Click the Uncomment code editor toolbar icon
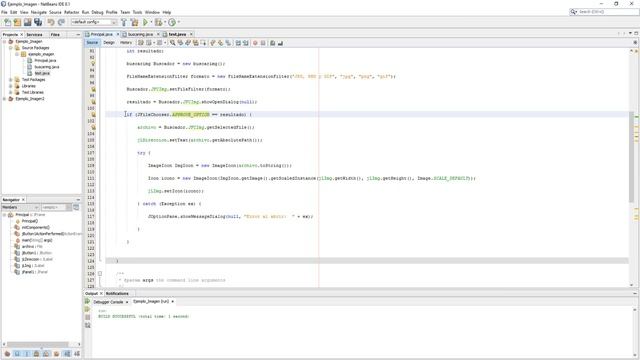Viewport: 640px width, 360px height. pos(280,43)
